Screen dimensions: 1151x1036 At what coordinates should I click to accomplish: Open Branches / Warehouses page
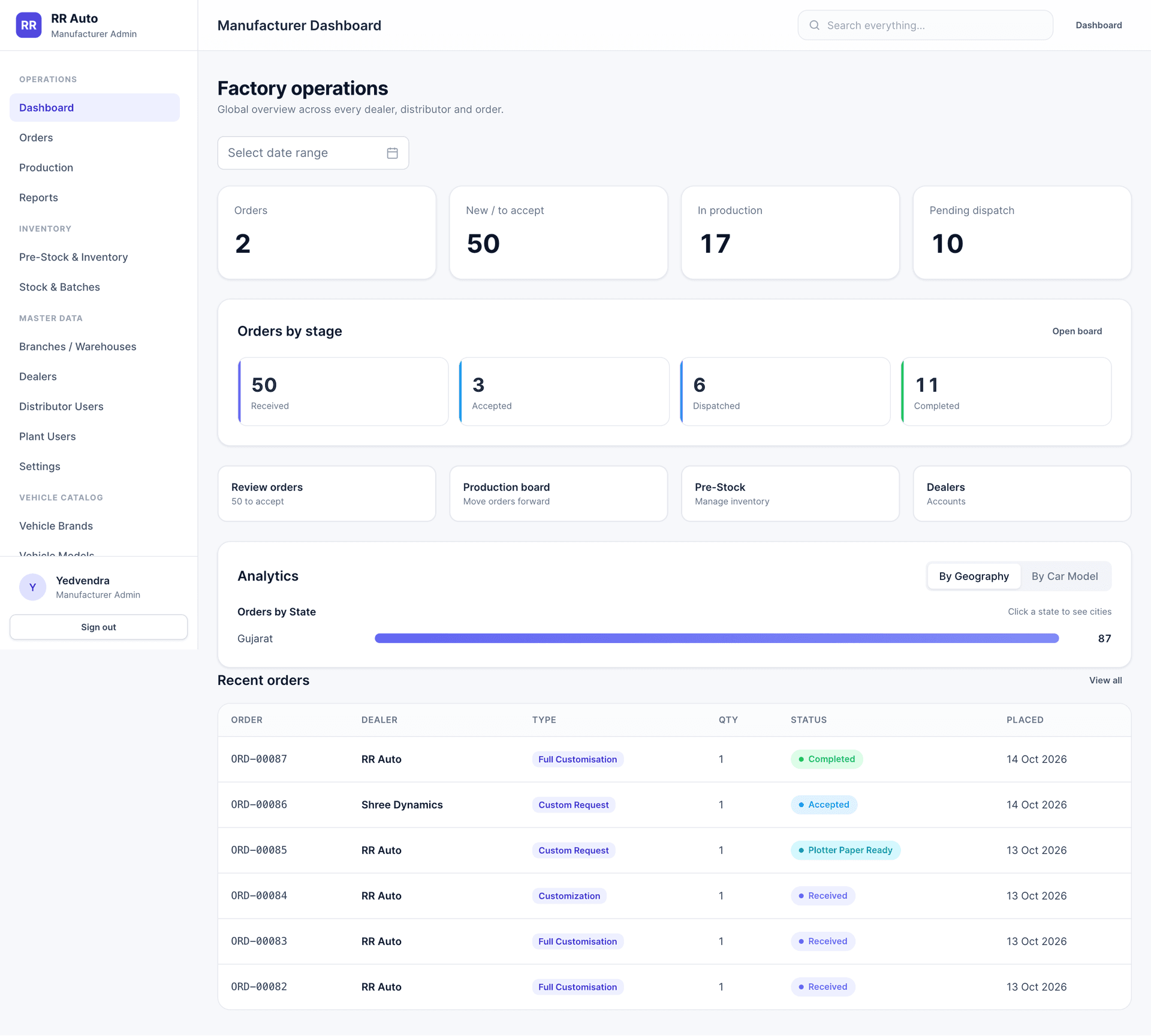coord(95,346)
